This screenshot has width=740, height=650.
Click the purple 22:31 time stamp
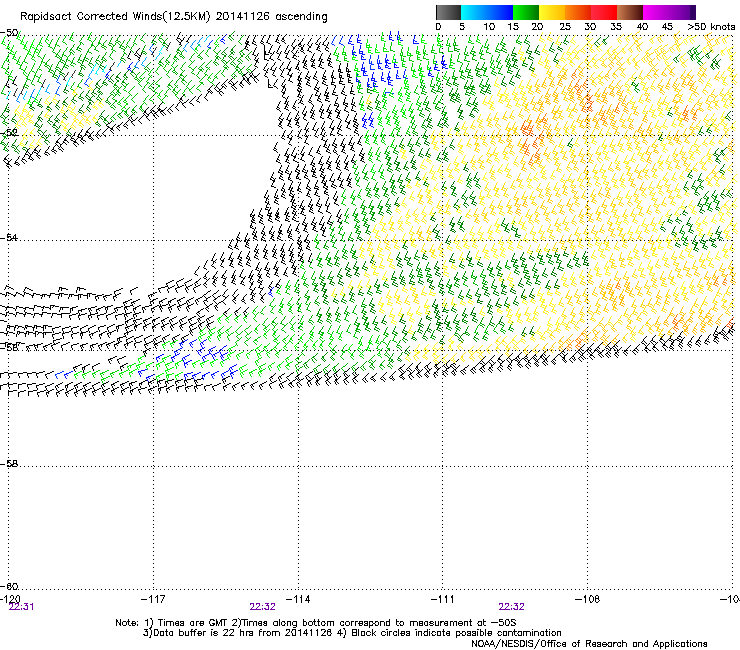tap(21, 607)
